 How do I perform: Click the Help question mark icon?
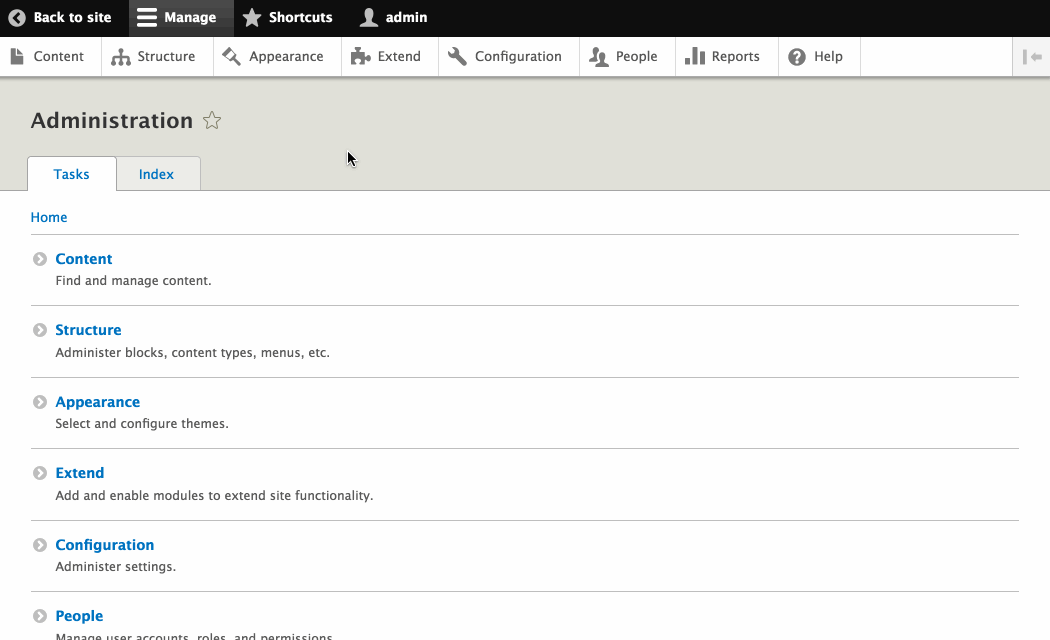pyautogui.click(x=797, y=57)
